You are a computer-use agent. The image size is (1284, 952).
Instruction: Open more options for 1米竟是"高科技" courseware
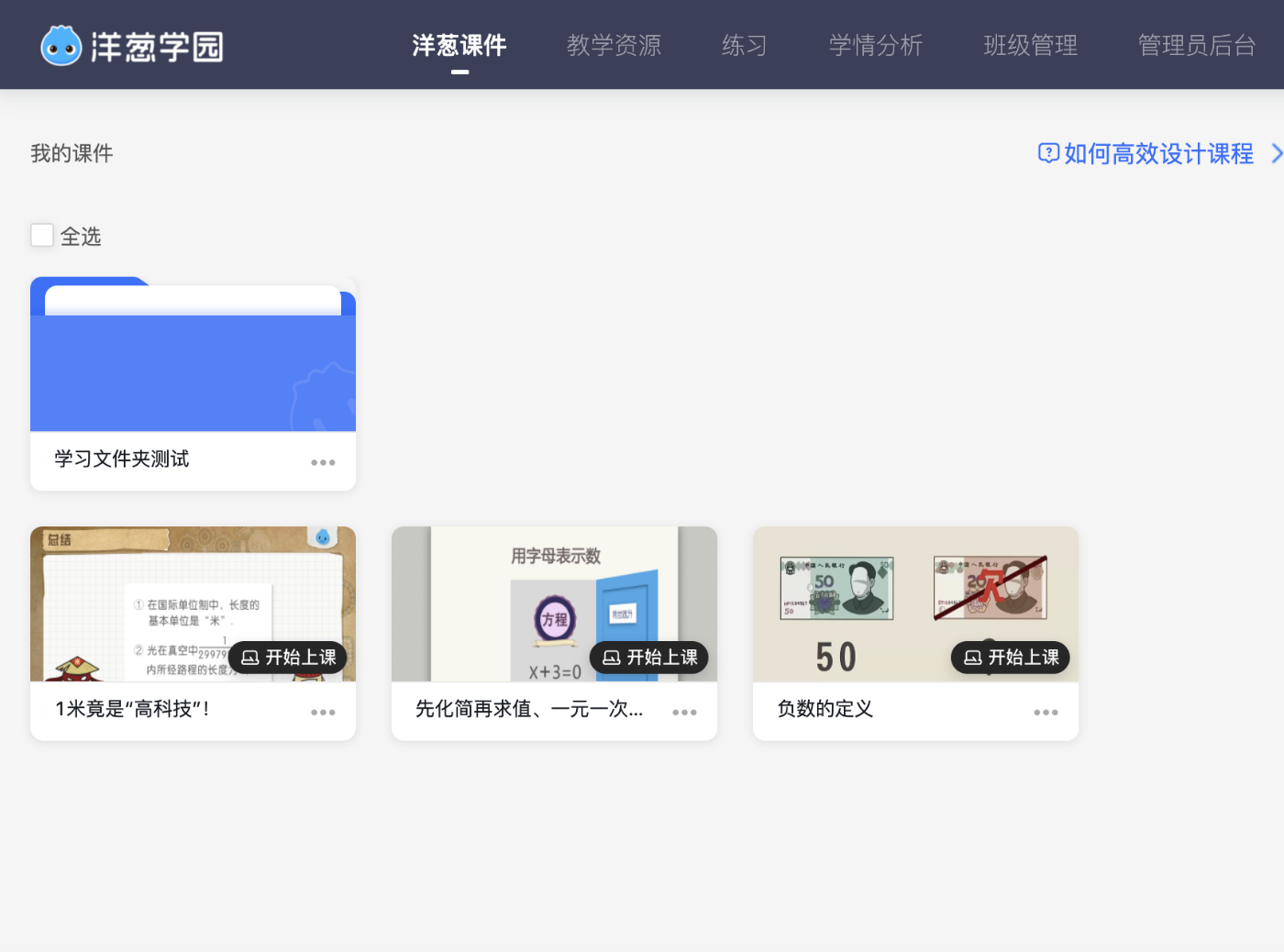pos(323,712)
